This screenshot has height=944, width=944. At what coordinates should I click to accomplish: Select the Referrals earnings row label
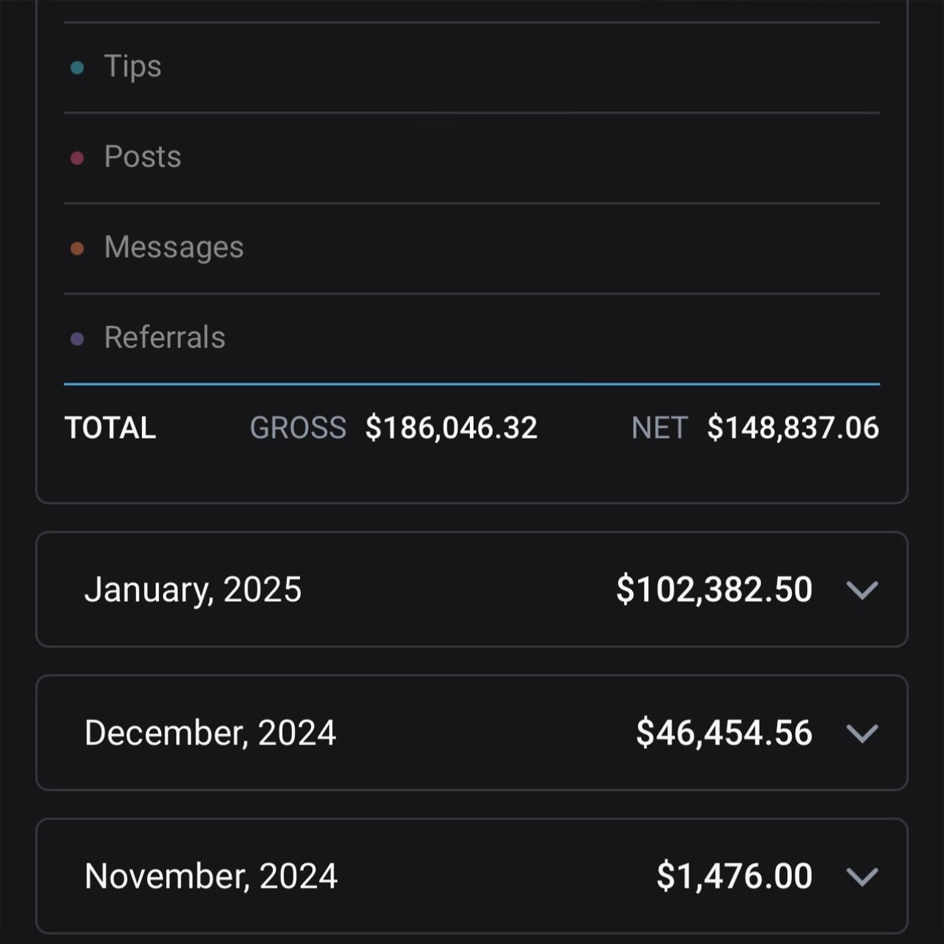pos(164,338)
